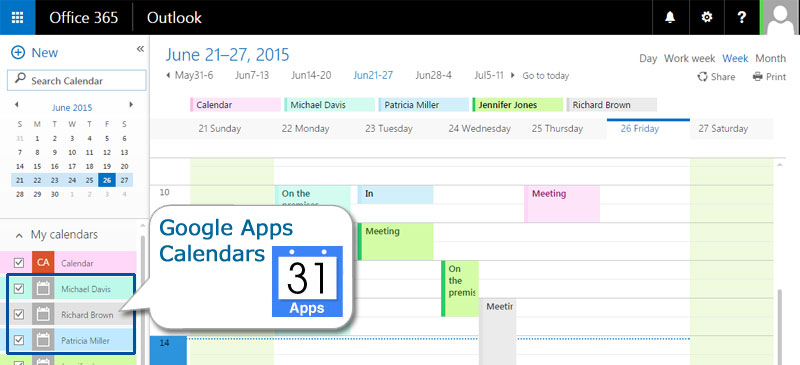Click Go to today link
800x365 pixels.
pyautogui.click(x=545, y=76)
